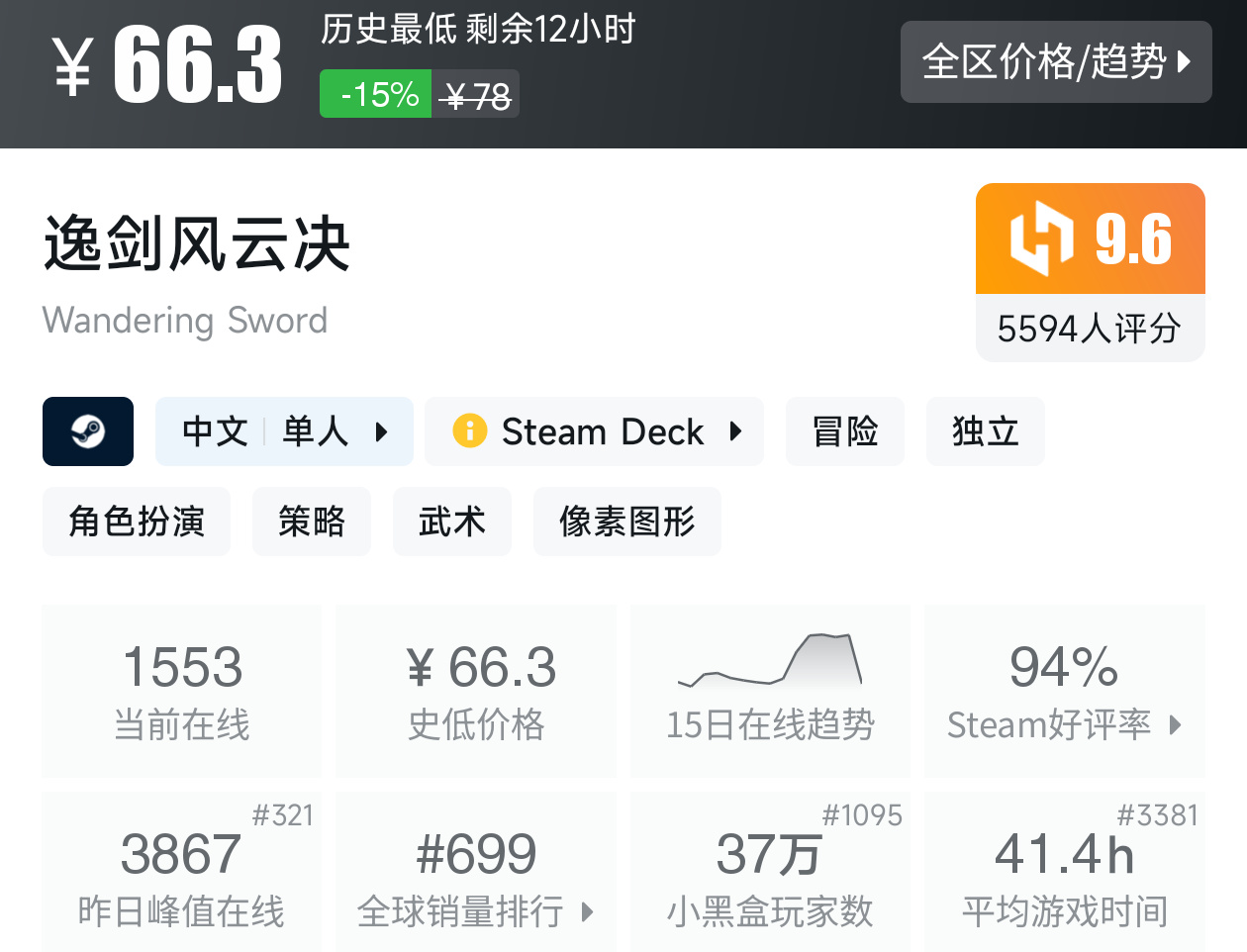Tap the -15% green discount badge
This screenshot has width=1247, height=952.
click(x=375, y=94)
